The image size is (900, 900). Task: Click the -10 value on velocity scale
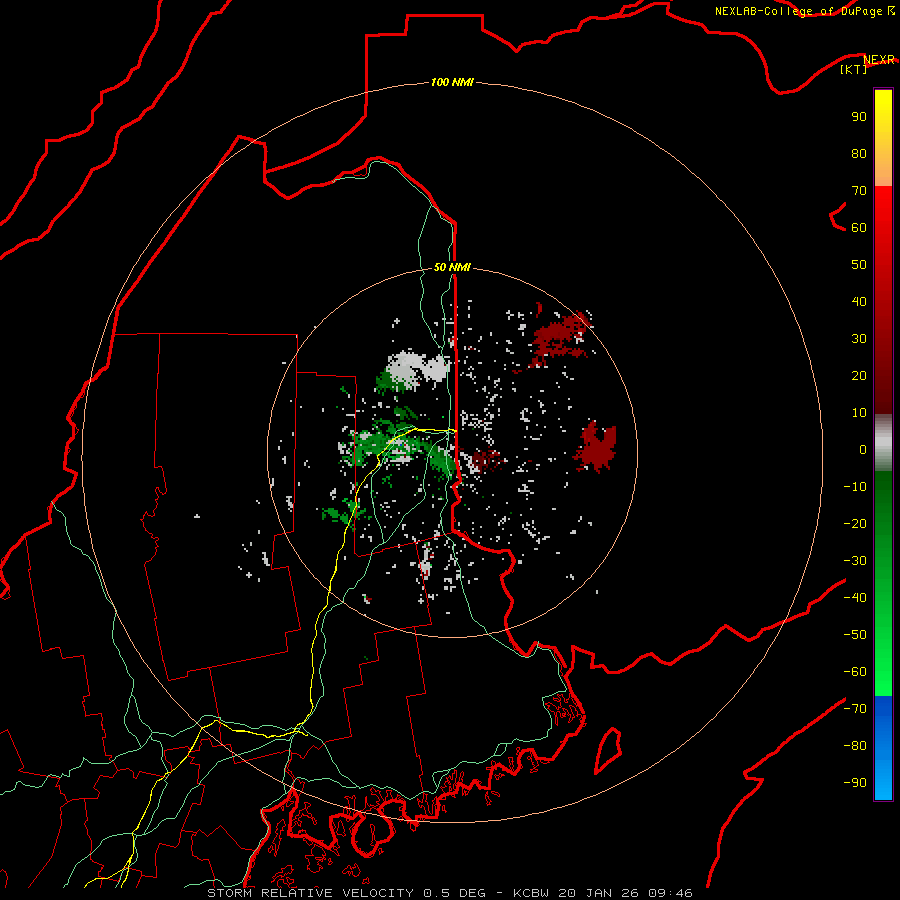855,487
